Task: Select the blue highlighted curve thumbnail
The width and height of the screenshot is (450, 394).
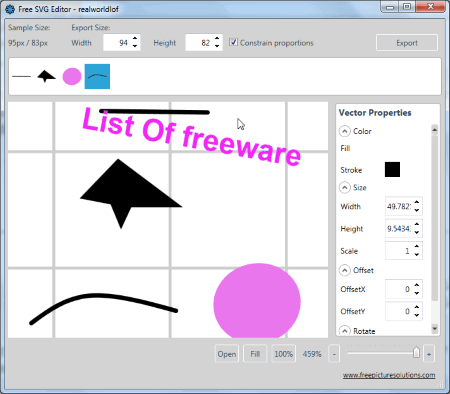Action: [97, 76]
